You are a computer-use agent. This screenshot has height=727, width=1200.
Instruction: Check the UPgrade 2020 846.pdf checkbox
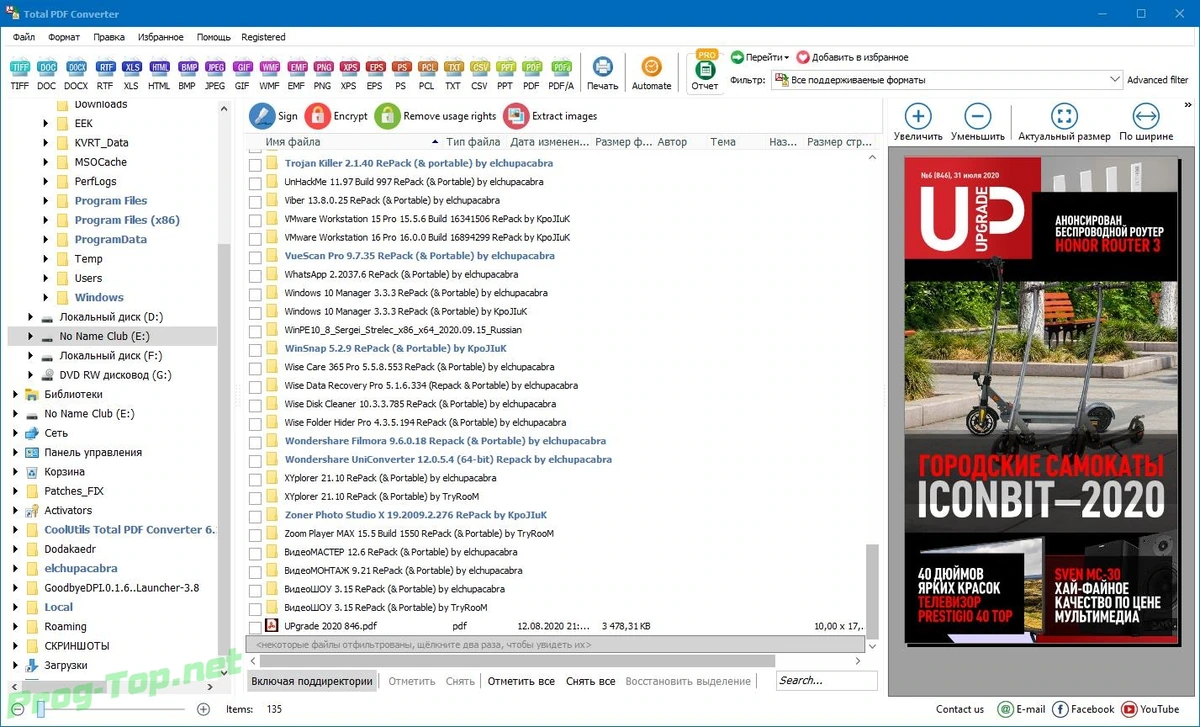[x=254, y=626]
